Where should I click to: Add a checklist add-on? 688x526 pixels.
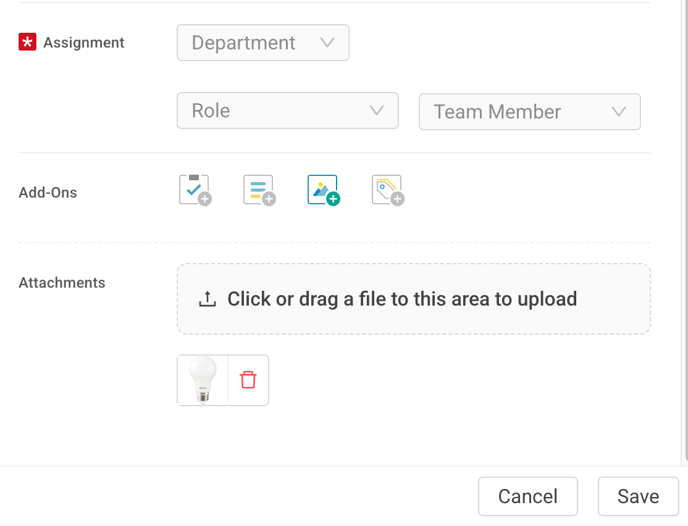[195, 190]
